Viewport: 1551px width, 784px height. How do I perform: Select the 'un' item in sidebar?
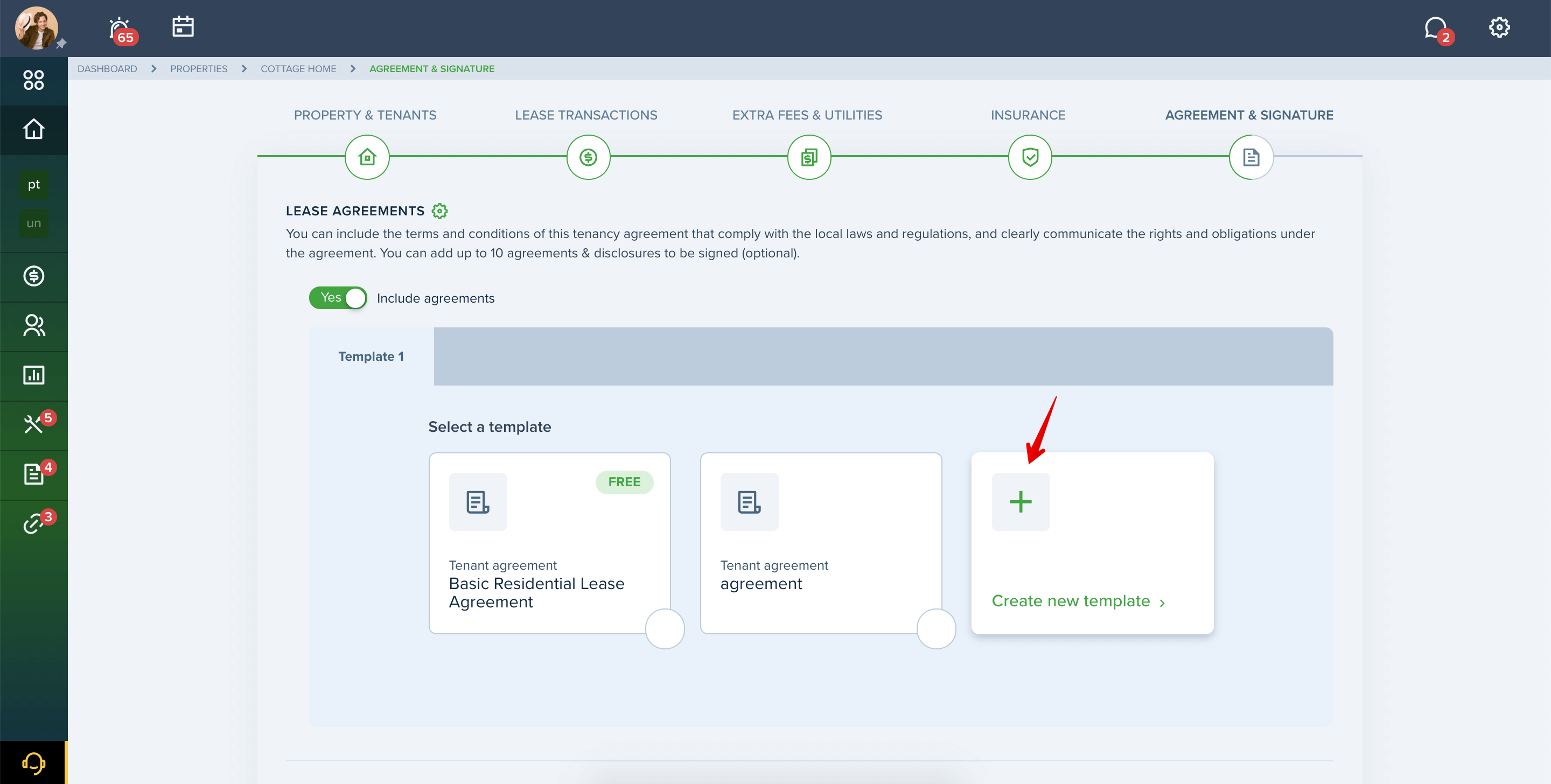[34, 223]
